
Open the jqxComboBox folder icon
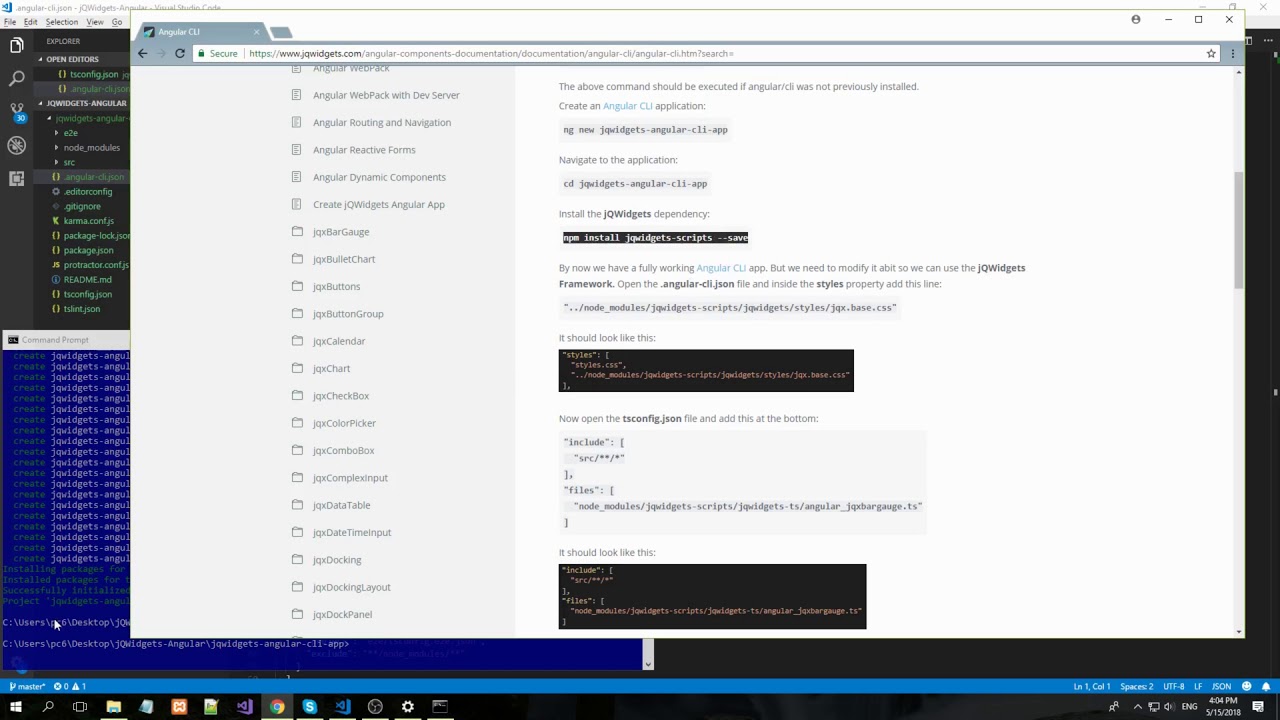pyautogui.click(x=297, y=450)
